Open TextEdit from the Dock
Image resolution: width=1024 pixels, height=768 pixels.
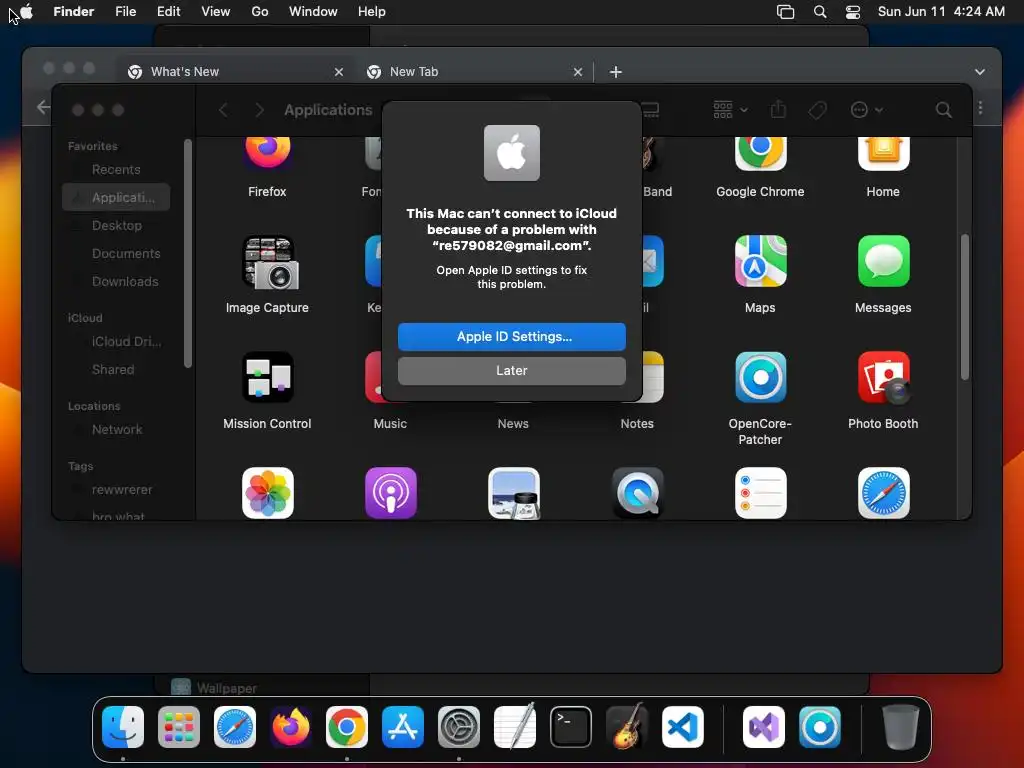pyautogui.click(x=515, y=727)
